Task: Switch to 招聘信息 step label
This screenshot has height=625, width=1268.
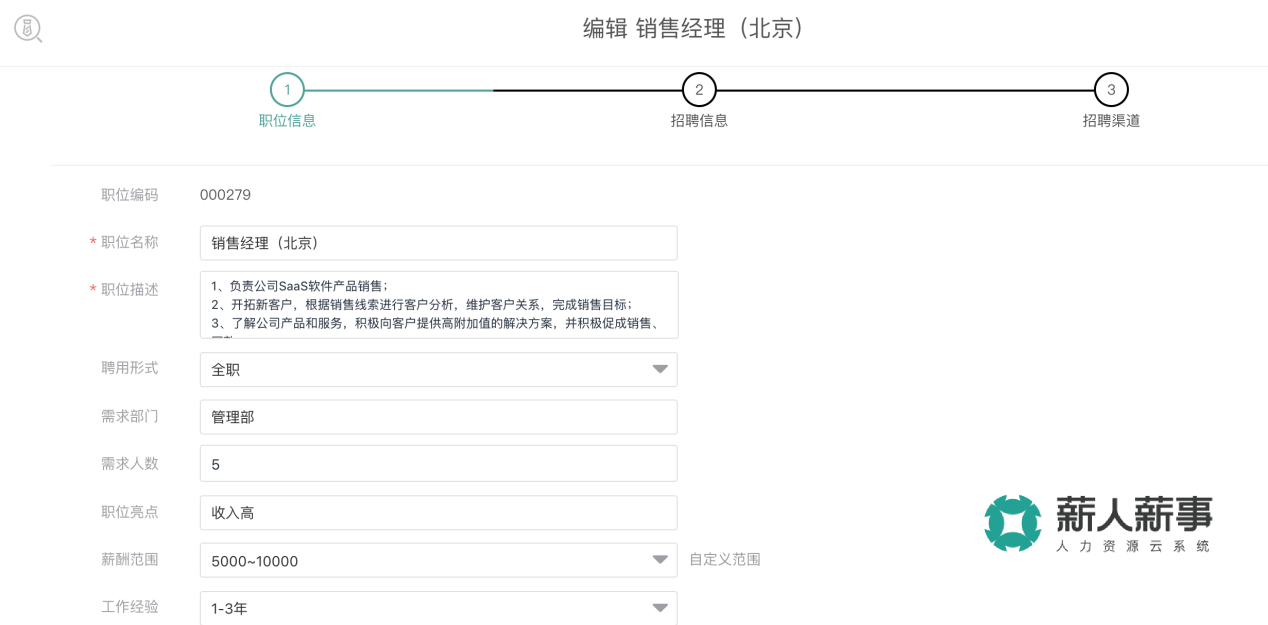Action: pyautogui.click(x=699, y=121)
